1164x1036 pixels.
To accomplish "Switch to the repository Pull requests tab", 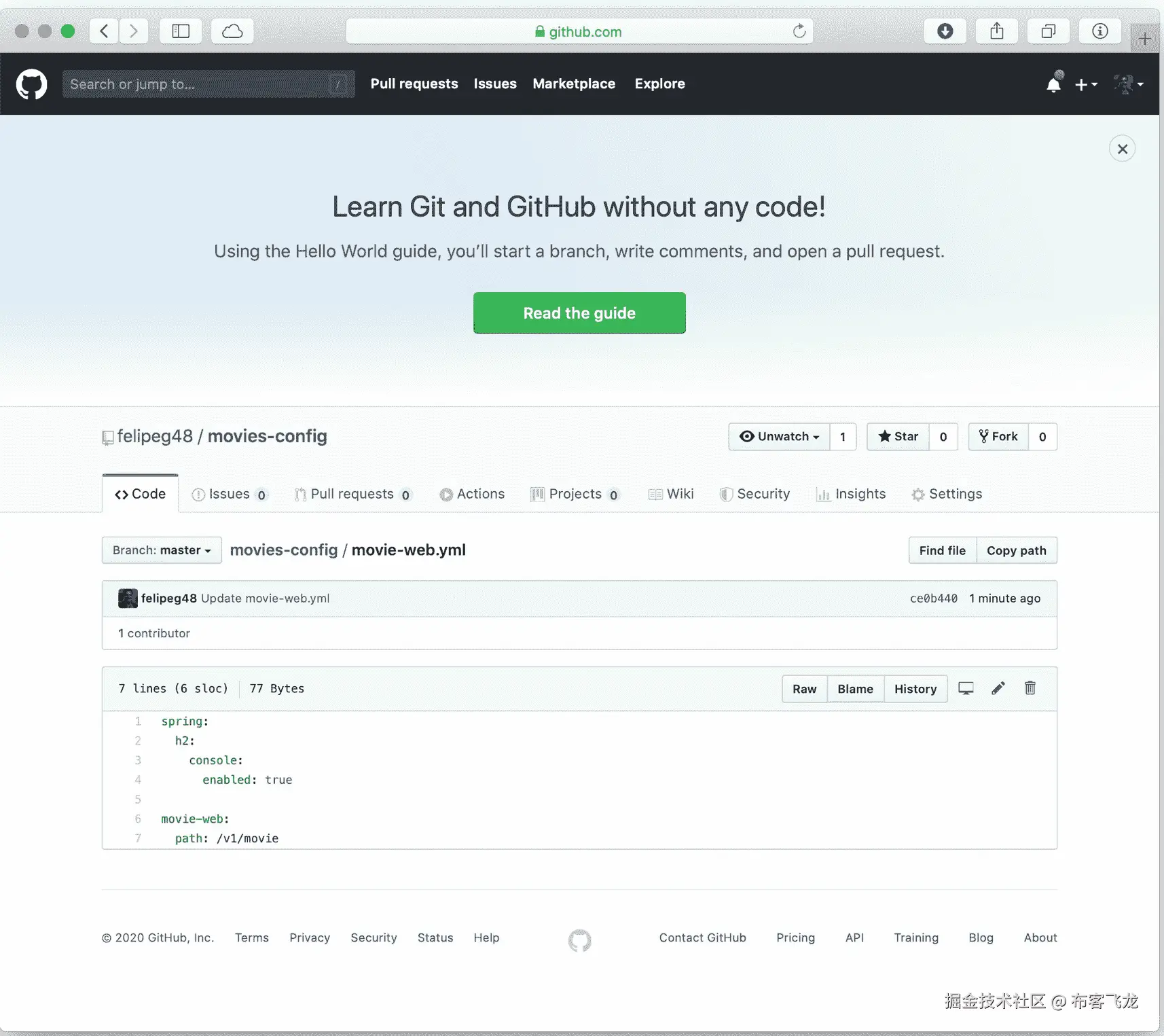I will tap(352, 494).
